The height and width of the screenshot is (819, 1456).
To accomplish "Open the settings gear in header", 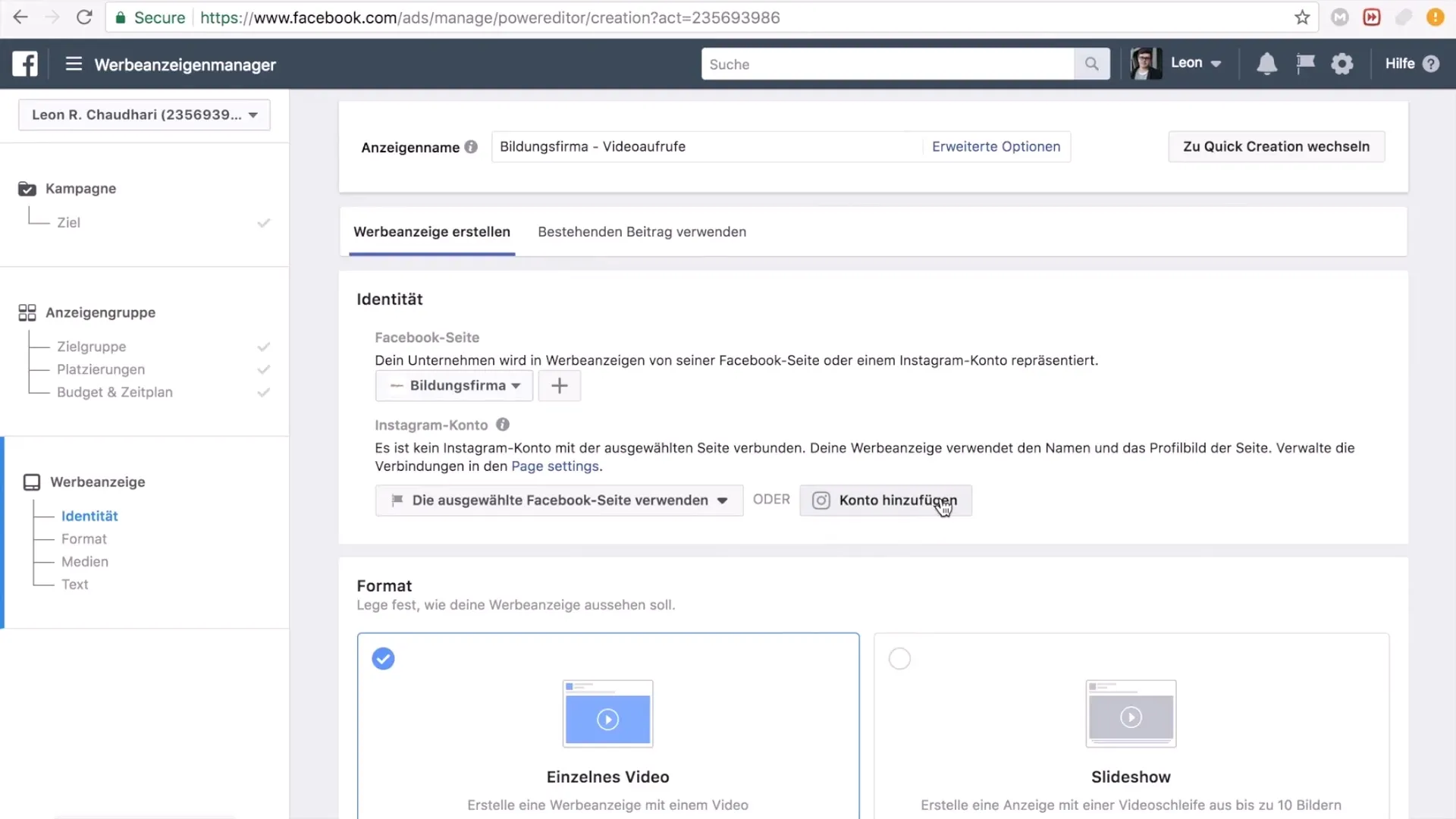I will 1342,64.
